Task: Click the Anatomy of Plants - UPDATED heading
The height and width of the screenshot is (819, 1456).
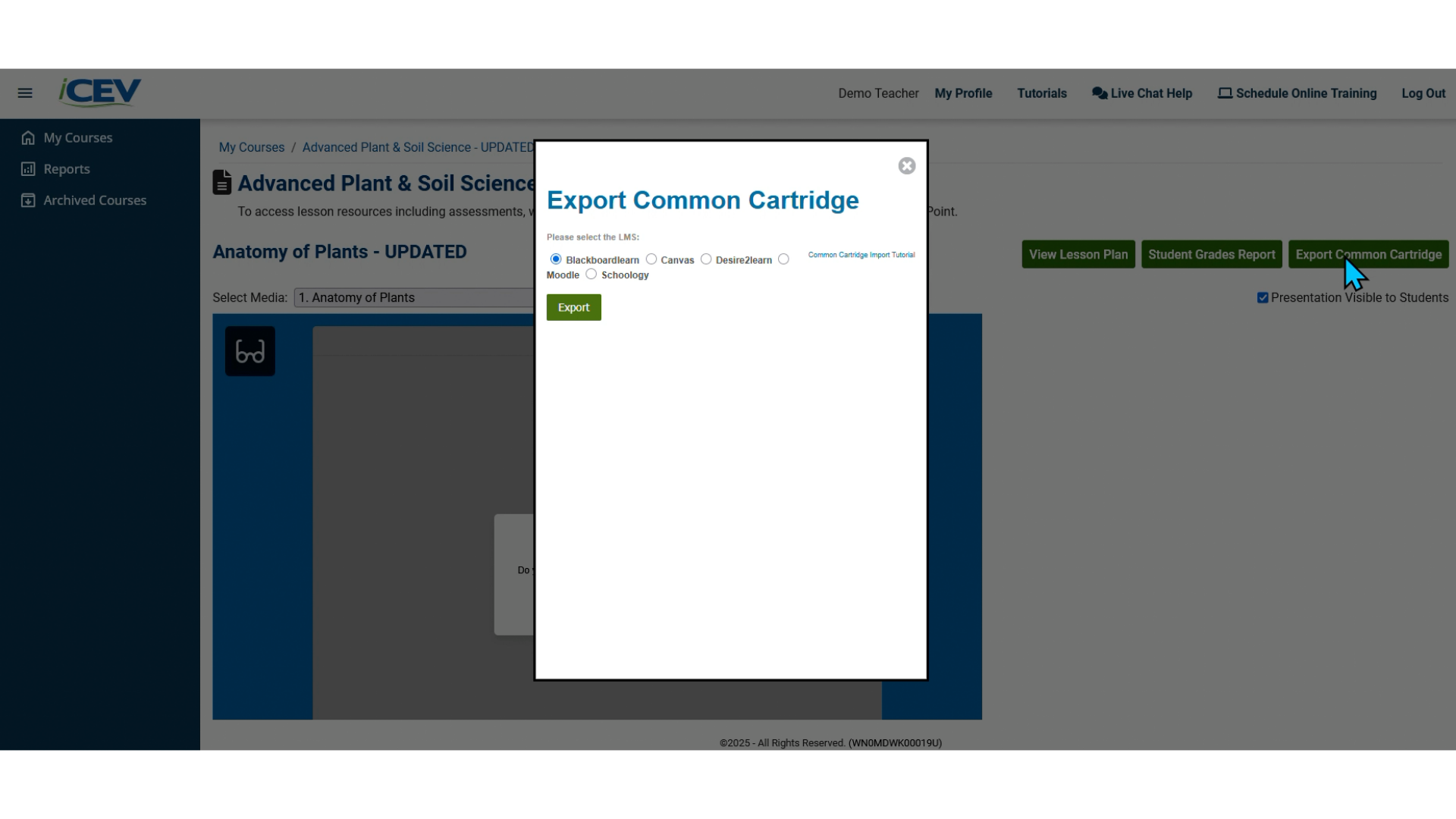Action: tap(340, 252)
